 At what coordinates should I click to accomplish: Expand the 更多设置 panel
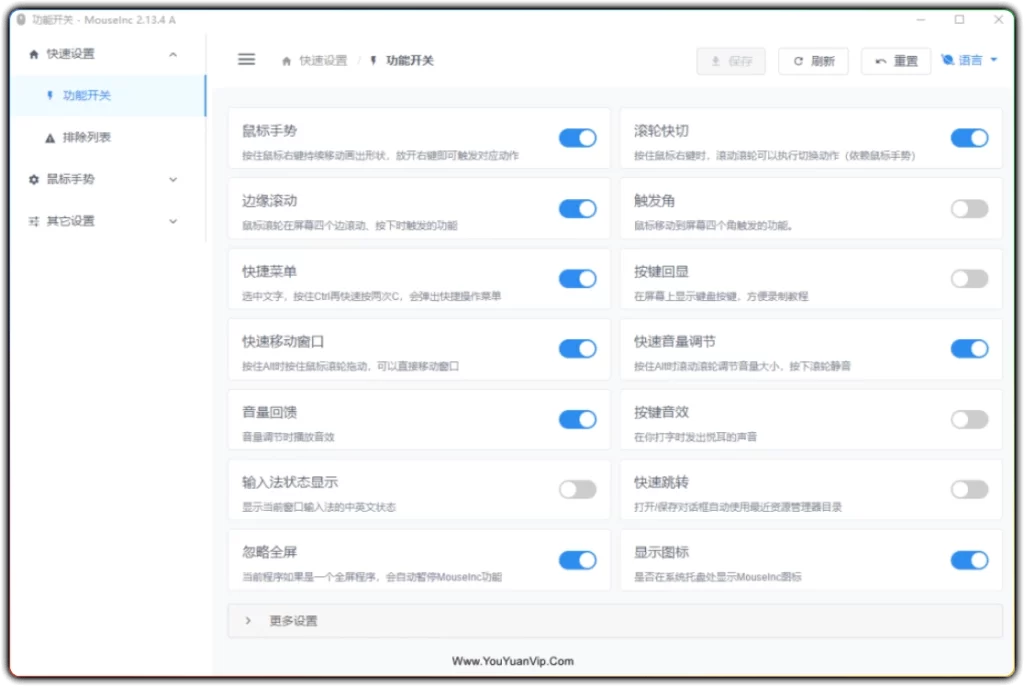[247, 620]
